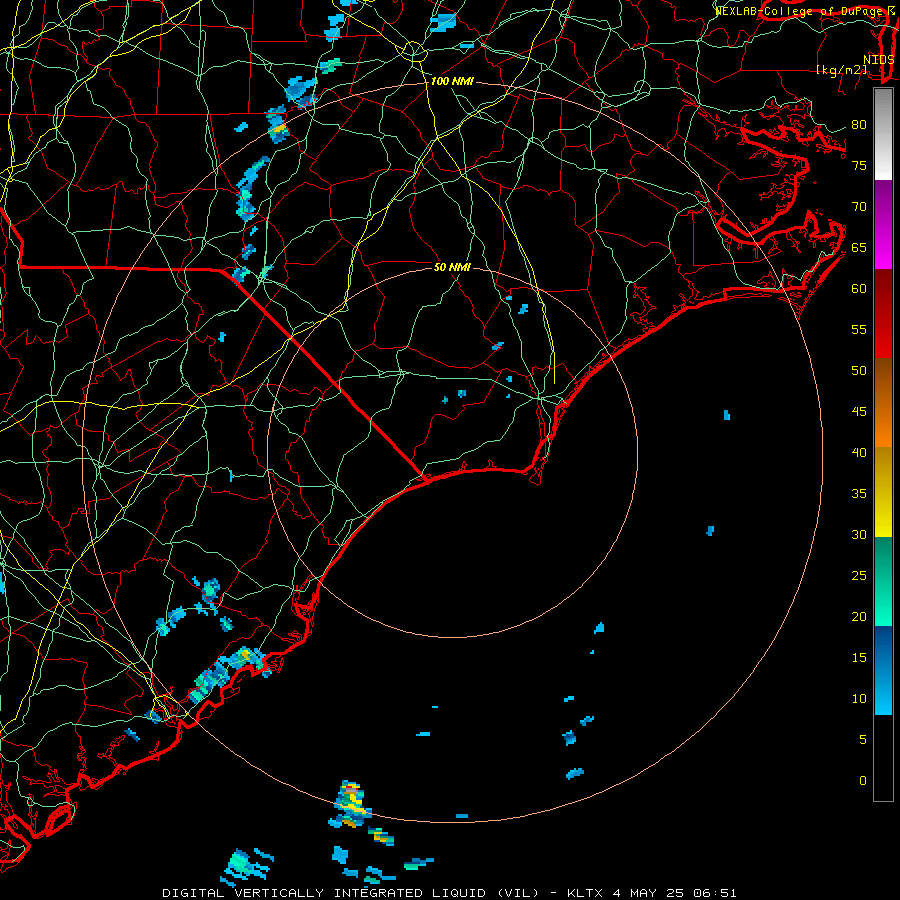
Task: Click the legend value "0"
Action: coord(863,781)
